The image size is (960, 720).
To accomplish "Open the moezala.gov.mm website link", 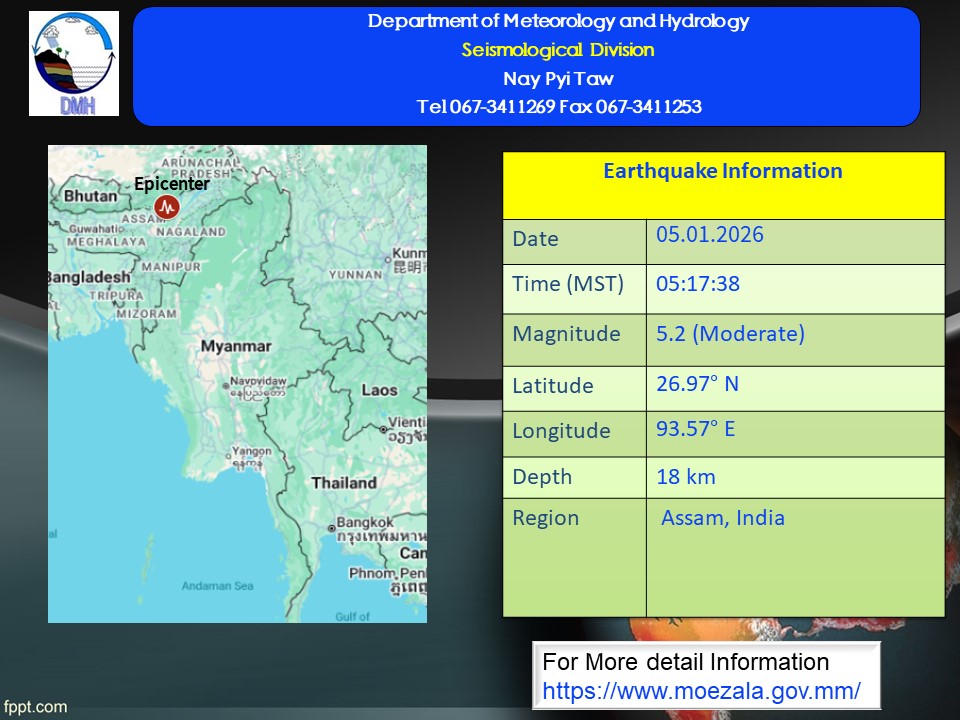I will (701, 691).
